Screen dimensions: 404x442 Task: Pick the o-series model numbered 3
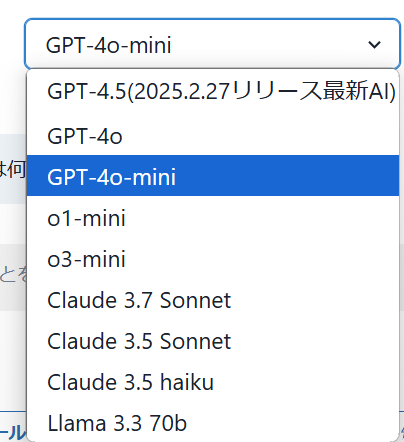coord(213,259)
